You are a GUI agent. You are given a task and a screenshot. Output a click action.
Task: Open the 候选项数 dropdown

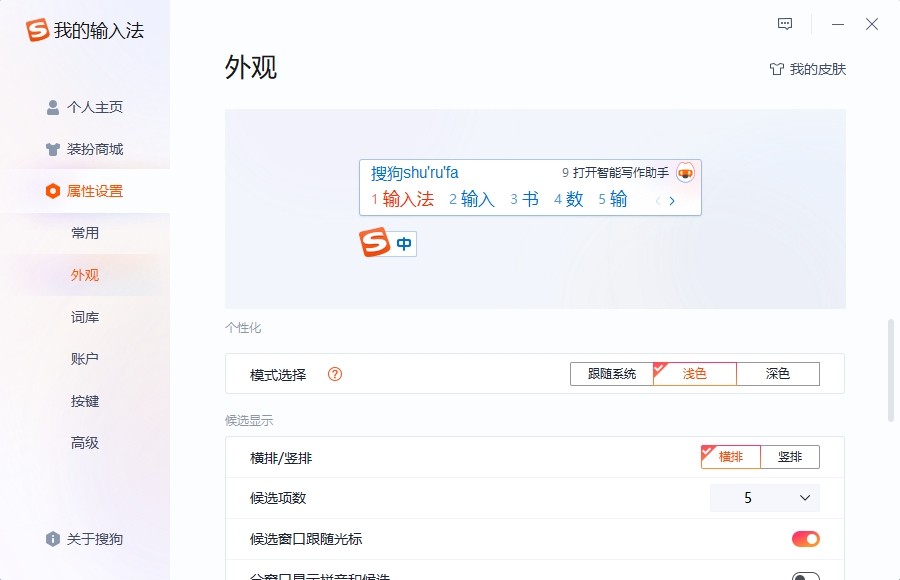pyautogui.click(x=765, y=497)
